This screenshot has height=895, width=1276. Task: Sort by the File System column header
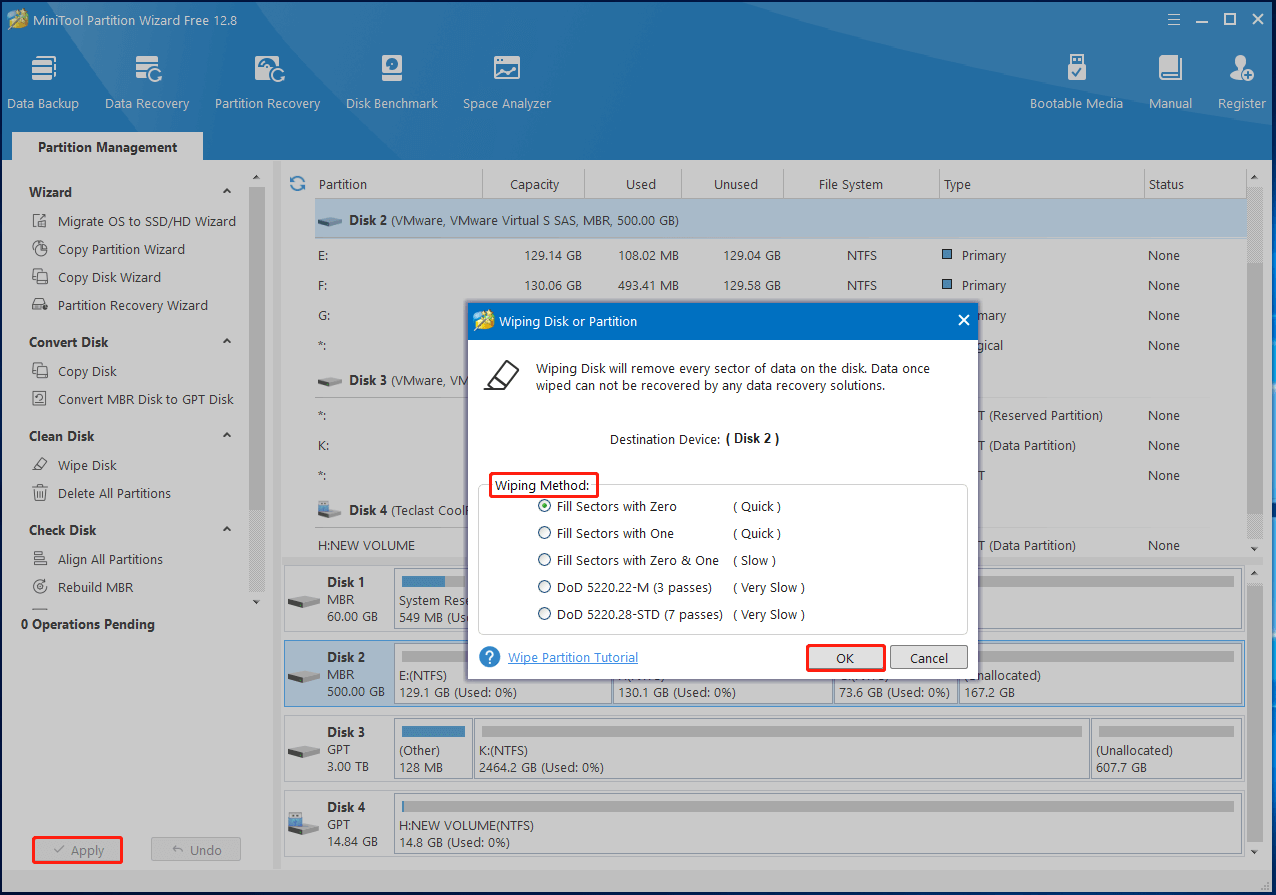click(850, 184)
